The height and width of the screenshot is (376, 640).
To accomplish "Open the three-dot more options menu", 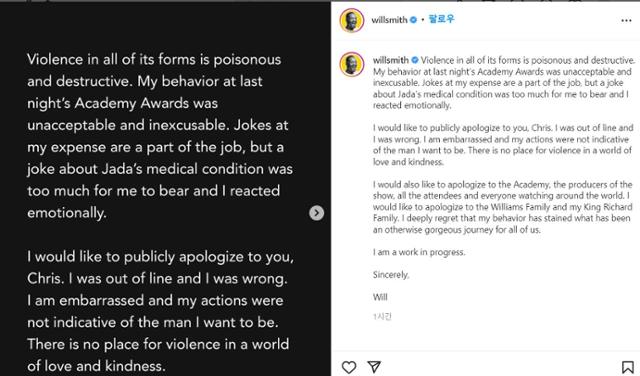I will [x=626, y=20].
